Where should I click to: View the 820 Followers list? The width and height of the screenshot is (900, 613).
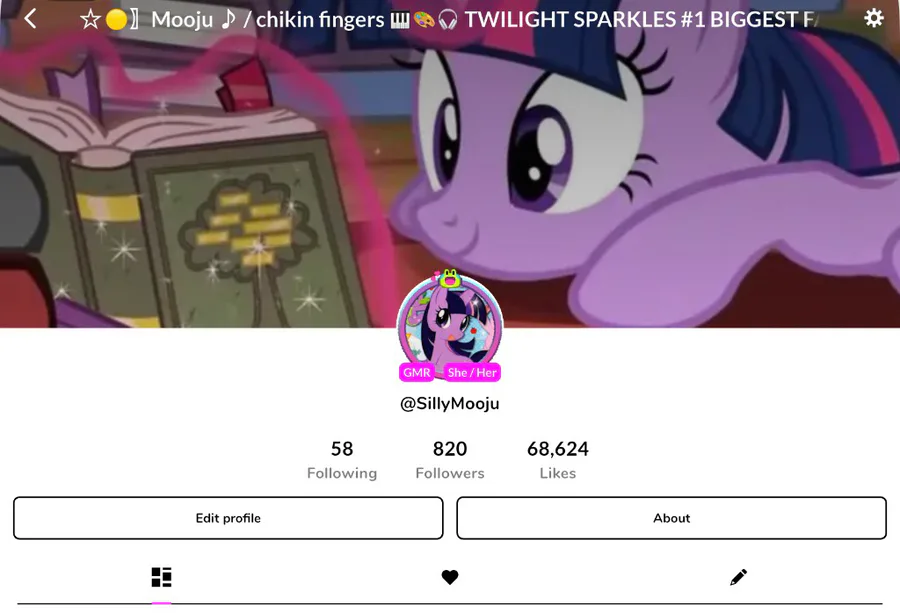[450, 460]
